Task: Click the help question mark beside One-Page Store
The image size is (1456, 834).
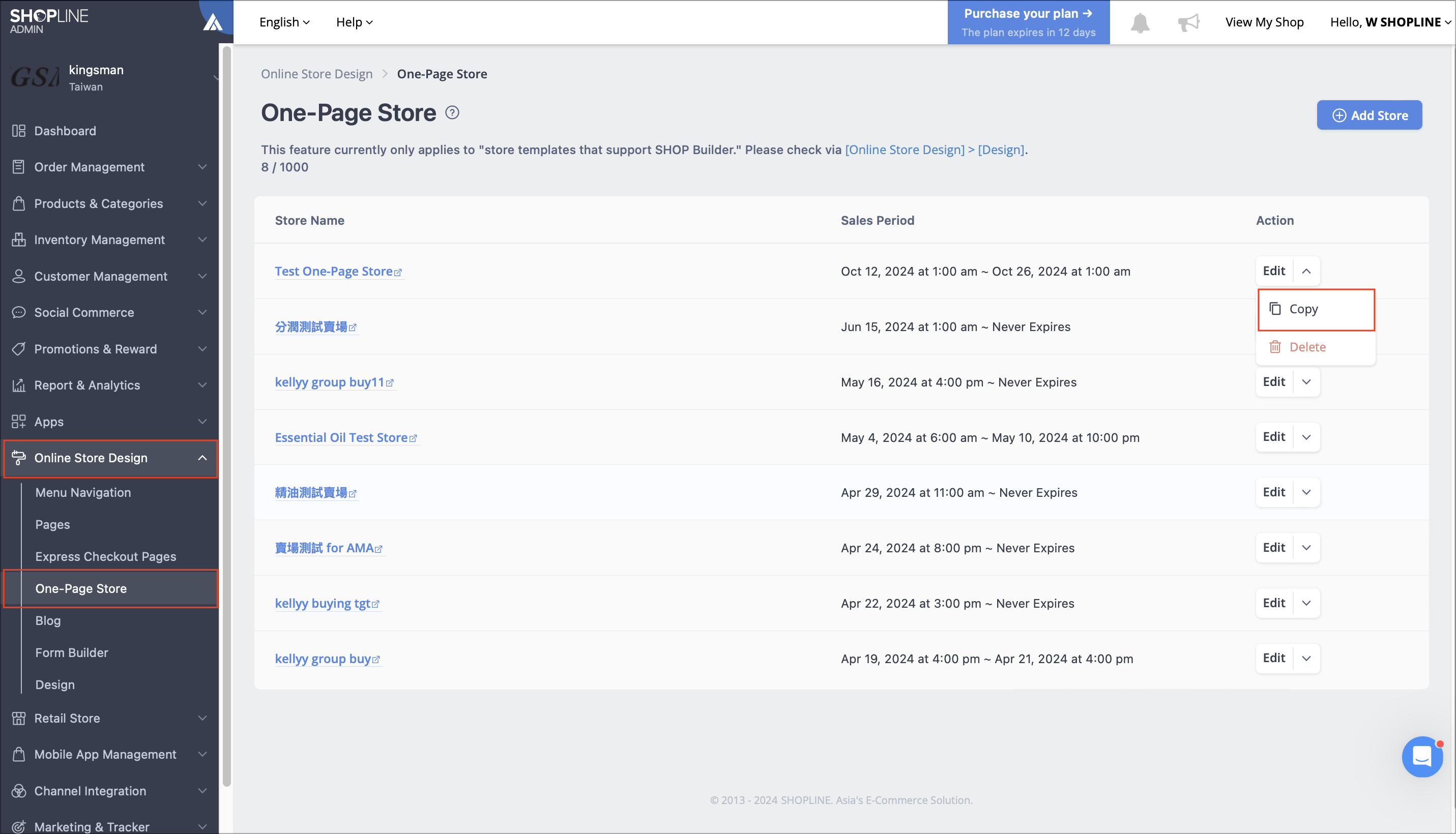Action: click(x=452, y=113)
